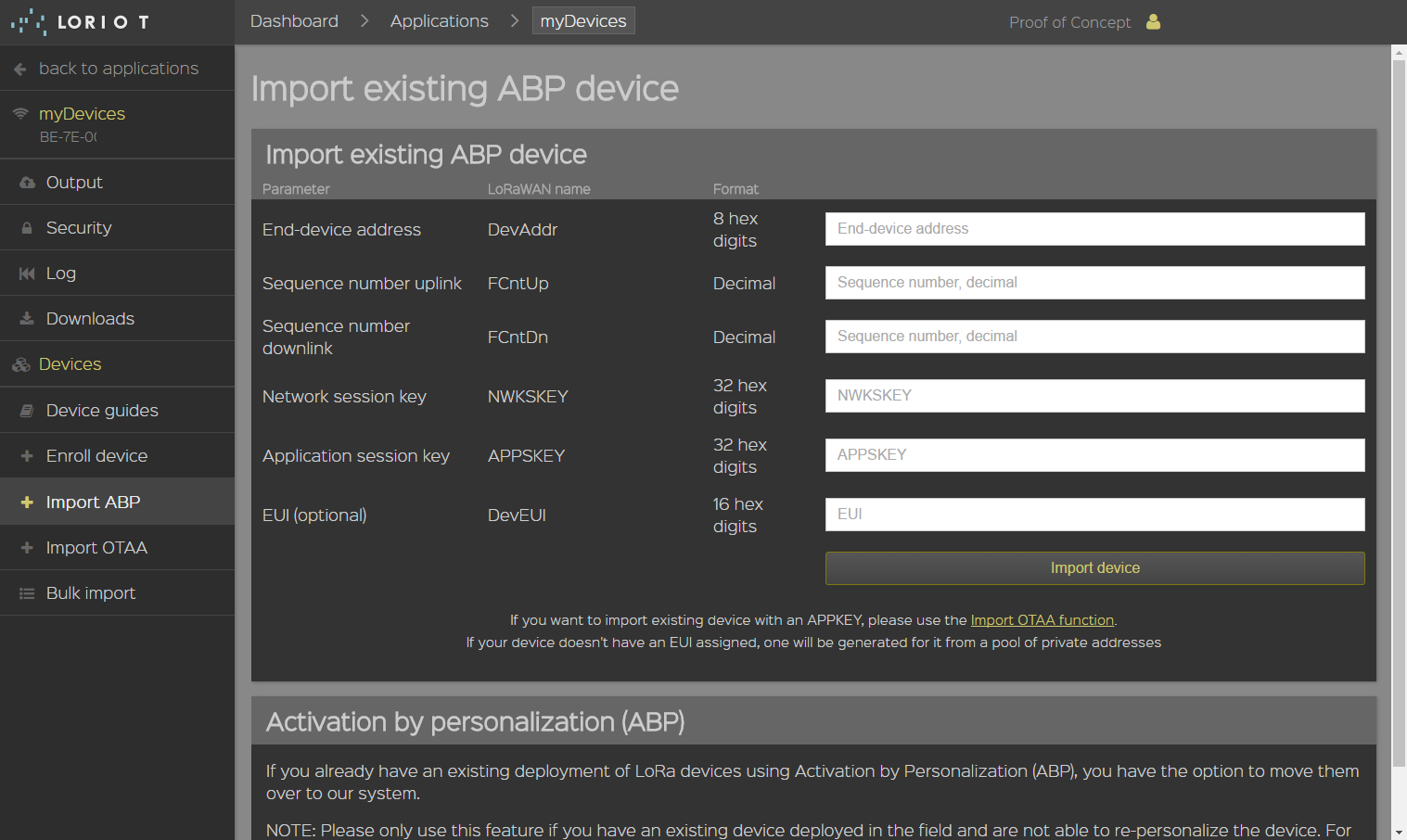Image resolution: width=1407 pixels, height=840 pixels.
Task: Click the cubes icon next to Devices
Action: point(21,364)
